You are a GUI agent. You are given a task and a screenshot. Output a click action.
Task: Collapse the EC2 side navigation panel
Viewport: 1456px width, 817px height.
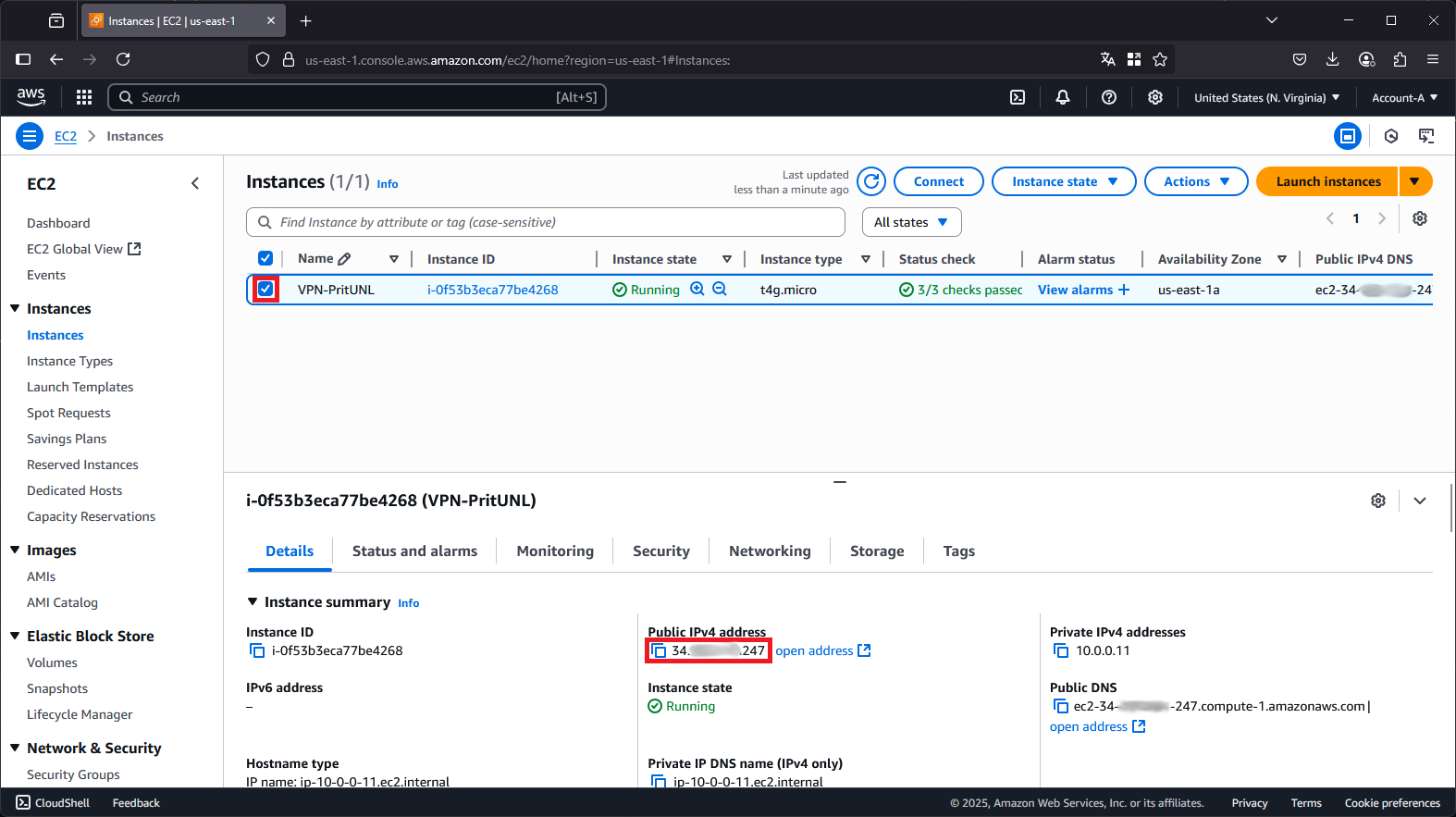195,183
